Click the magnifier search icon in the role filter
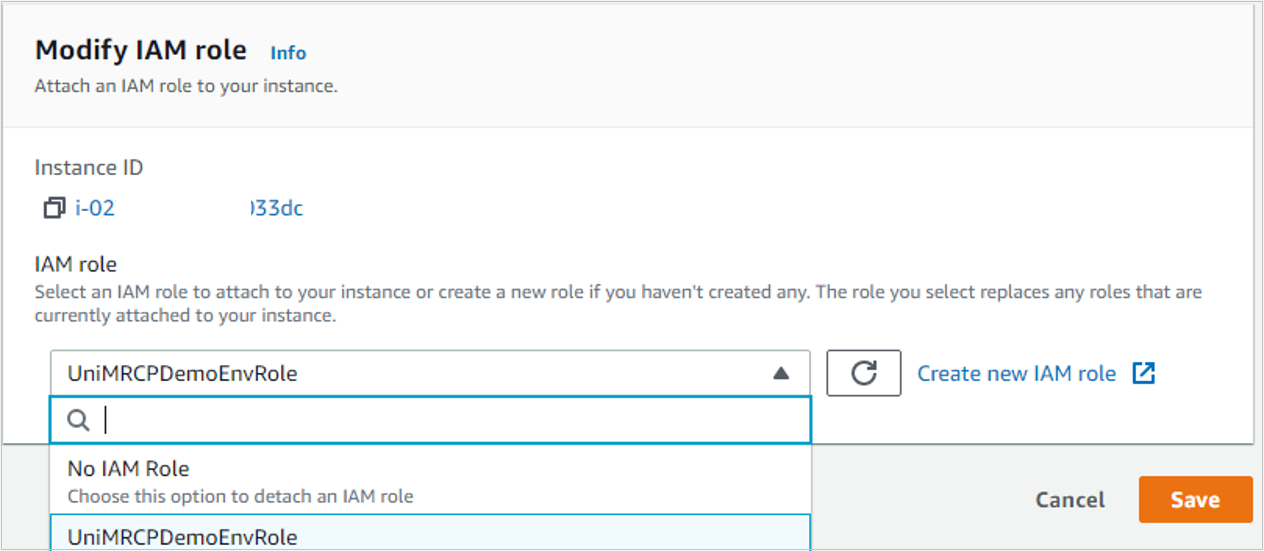Image resolution: width=1264 pixels, height=551 pixels. coord(78,421)
